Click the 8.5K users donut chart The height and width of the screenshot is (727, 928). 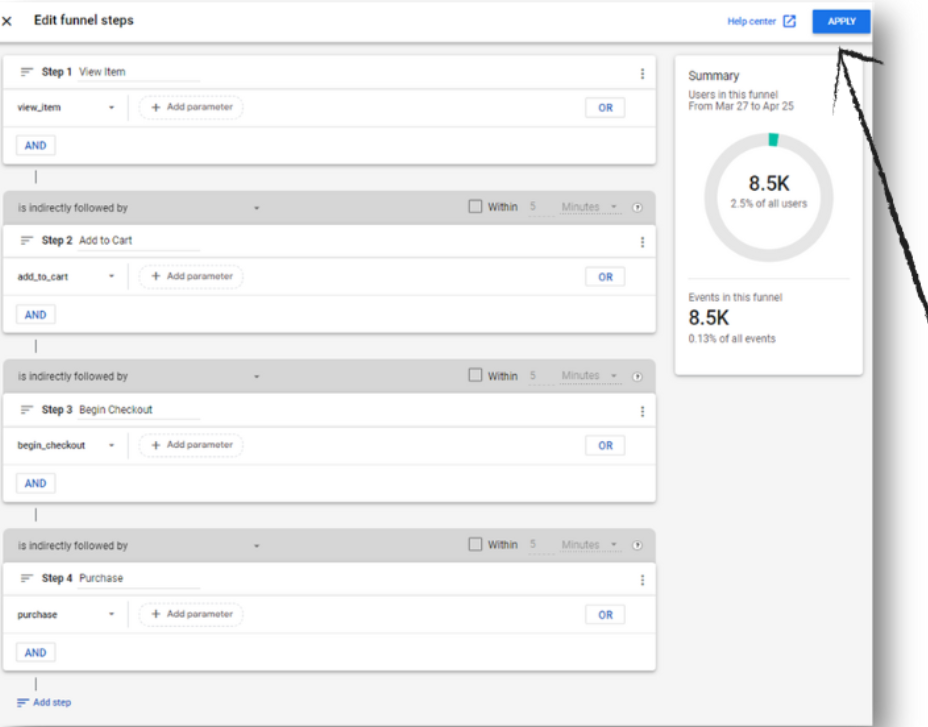[x=767, y=193]
